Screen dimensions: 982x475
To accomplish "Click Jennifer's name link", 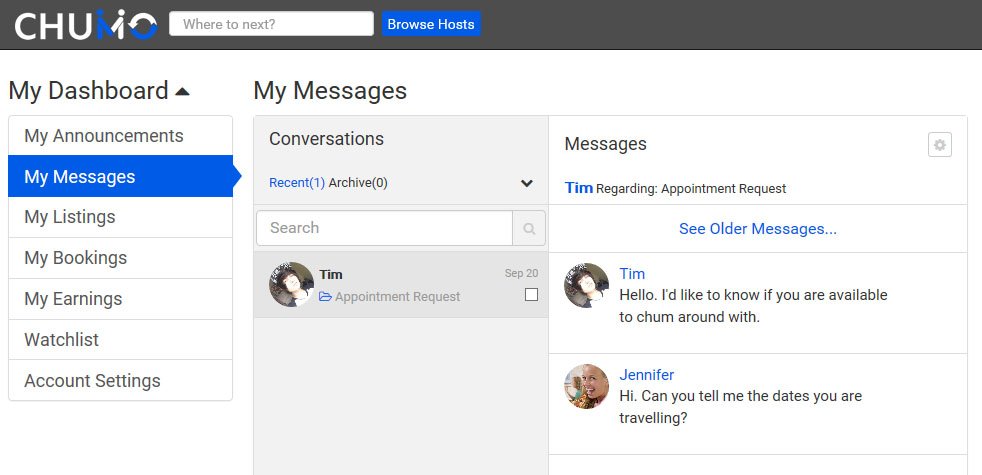I will coord(646,375).
